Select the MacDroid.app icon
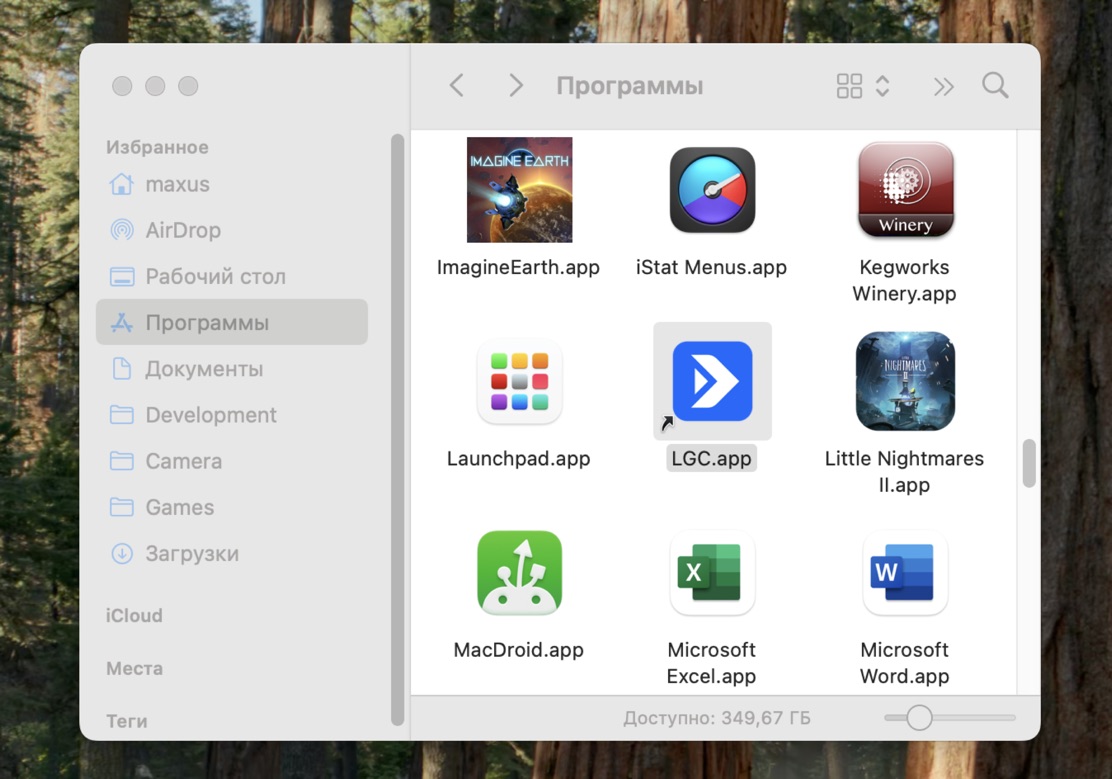 [x=519, y=573]
